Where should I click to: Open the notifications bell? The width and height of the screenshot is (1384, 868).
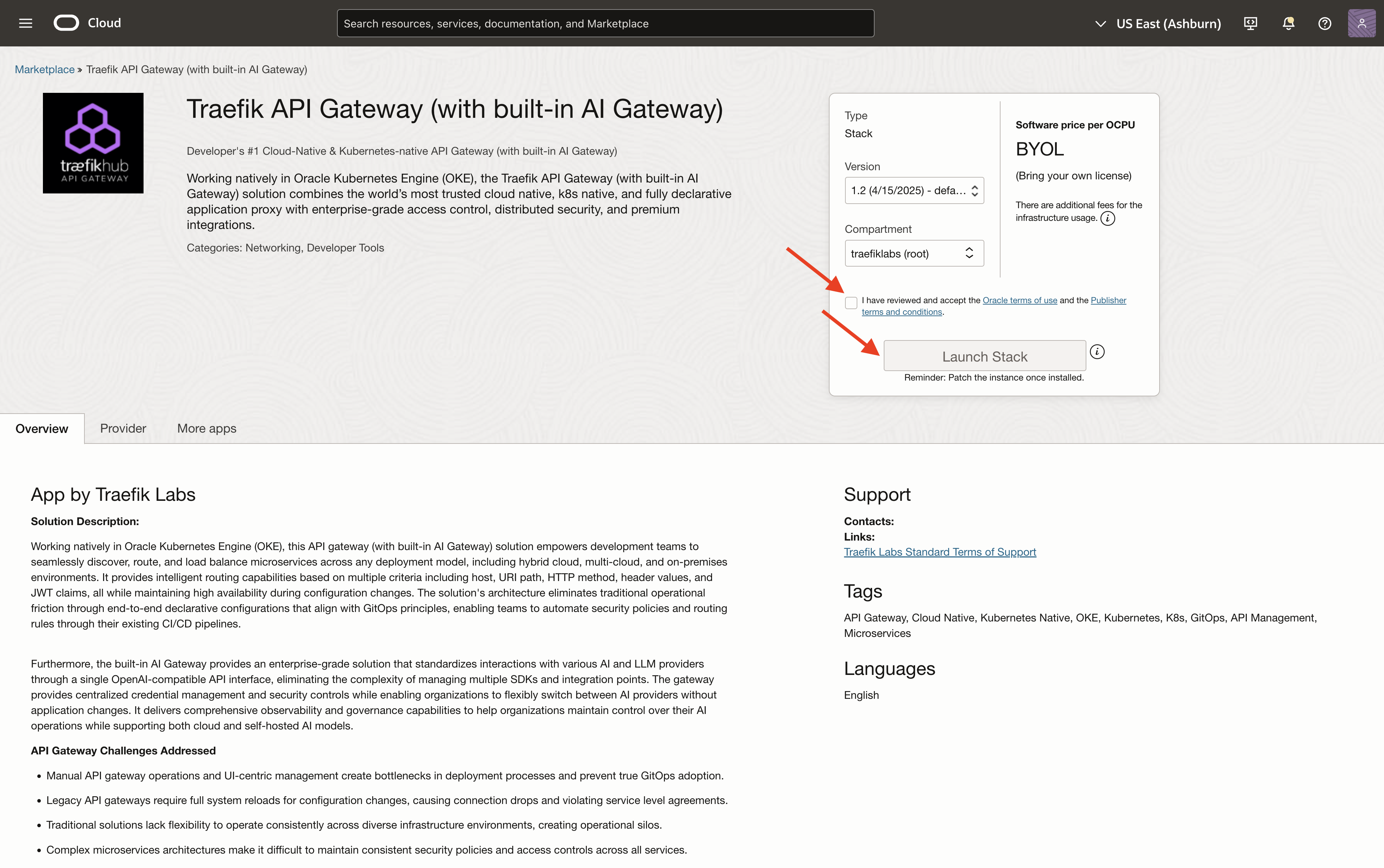tap(1288, 24)
